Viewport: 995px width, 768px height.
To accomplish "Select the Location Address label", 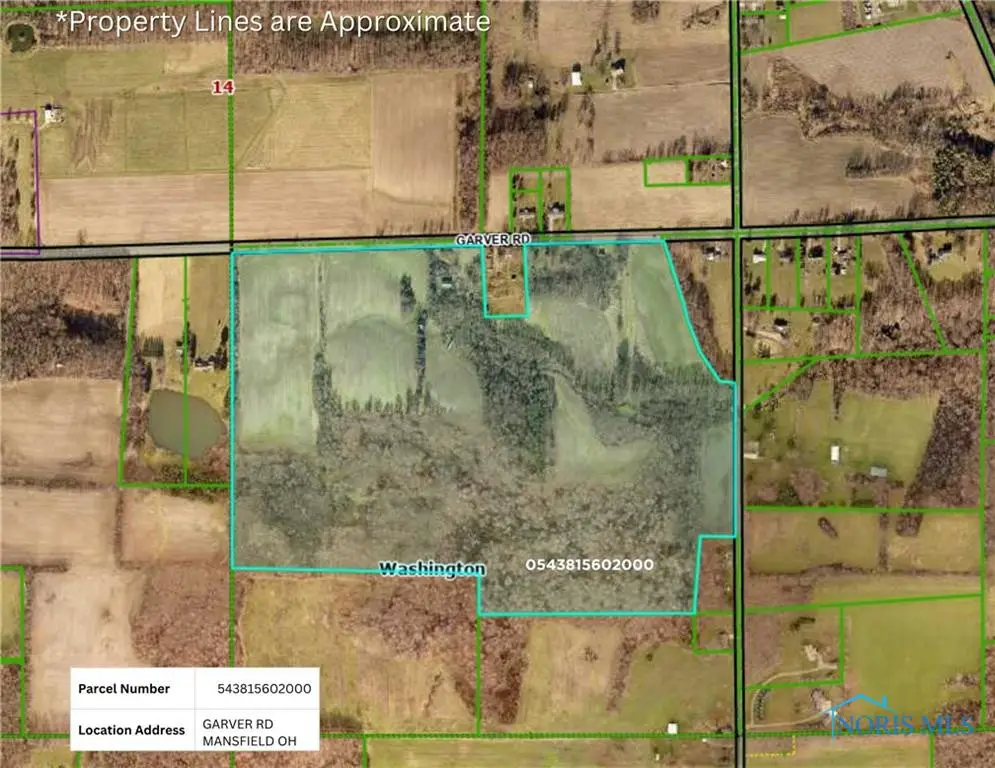I will pos(132,731).
